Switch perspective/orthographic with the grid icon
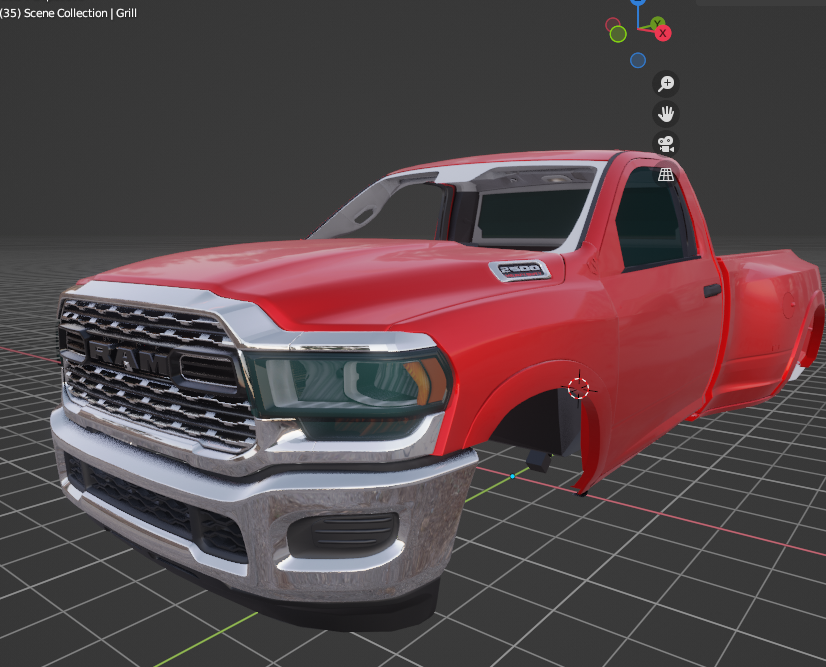 coord(666,174)
